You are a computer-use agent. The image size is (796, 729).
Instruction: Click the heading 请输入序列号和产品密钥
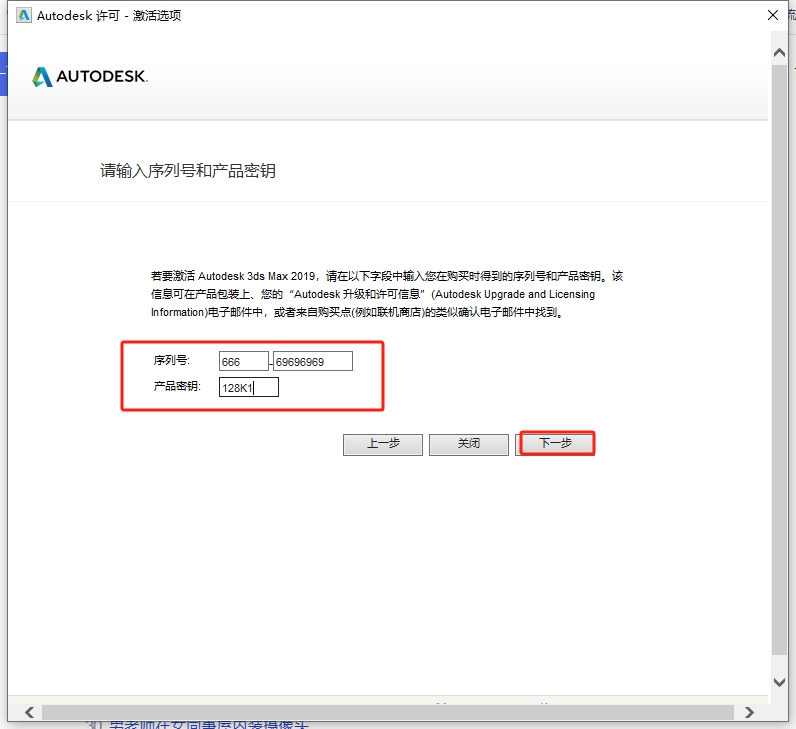coord(188,171)
